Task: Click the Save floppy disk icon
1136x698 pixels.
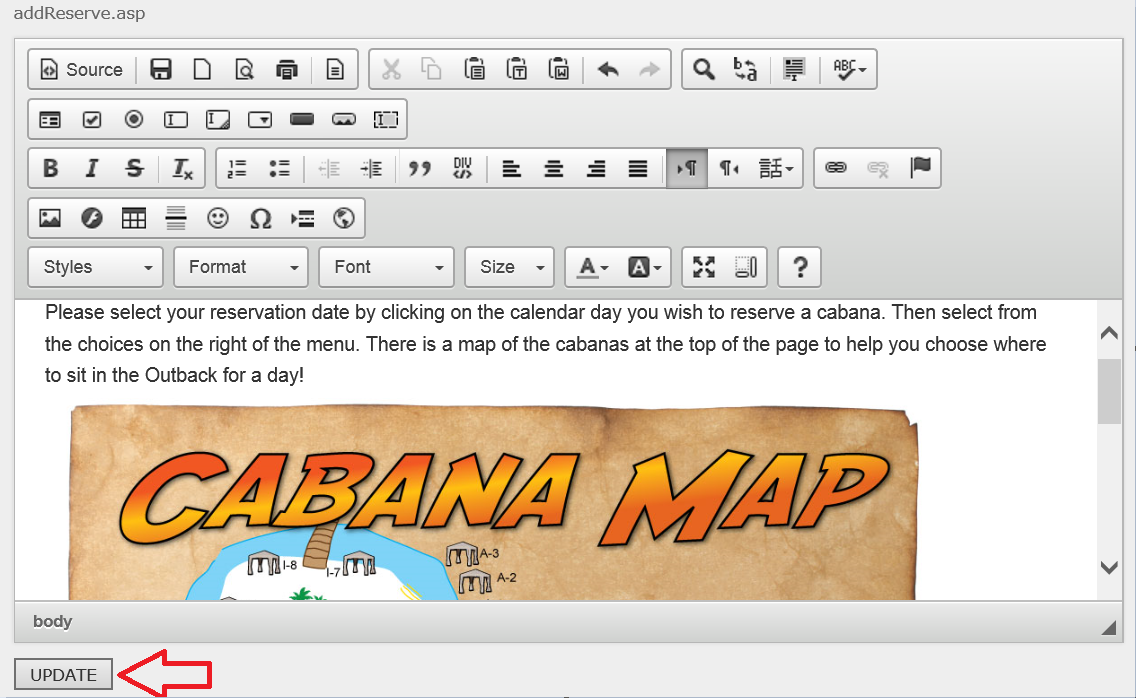Action: click(x=160, y=70)
